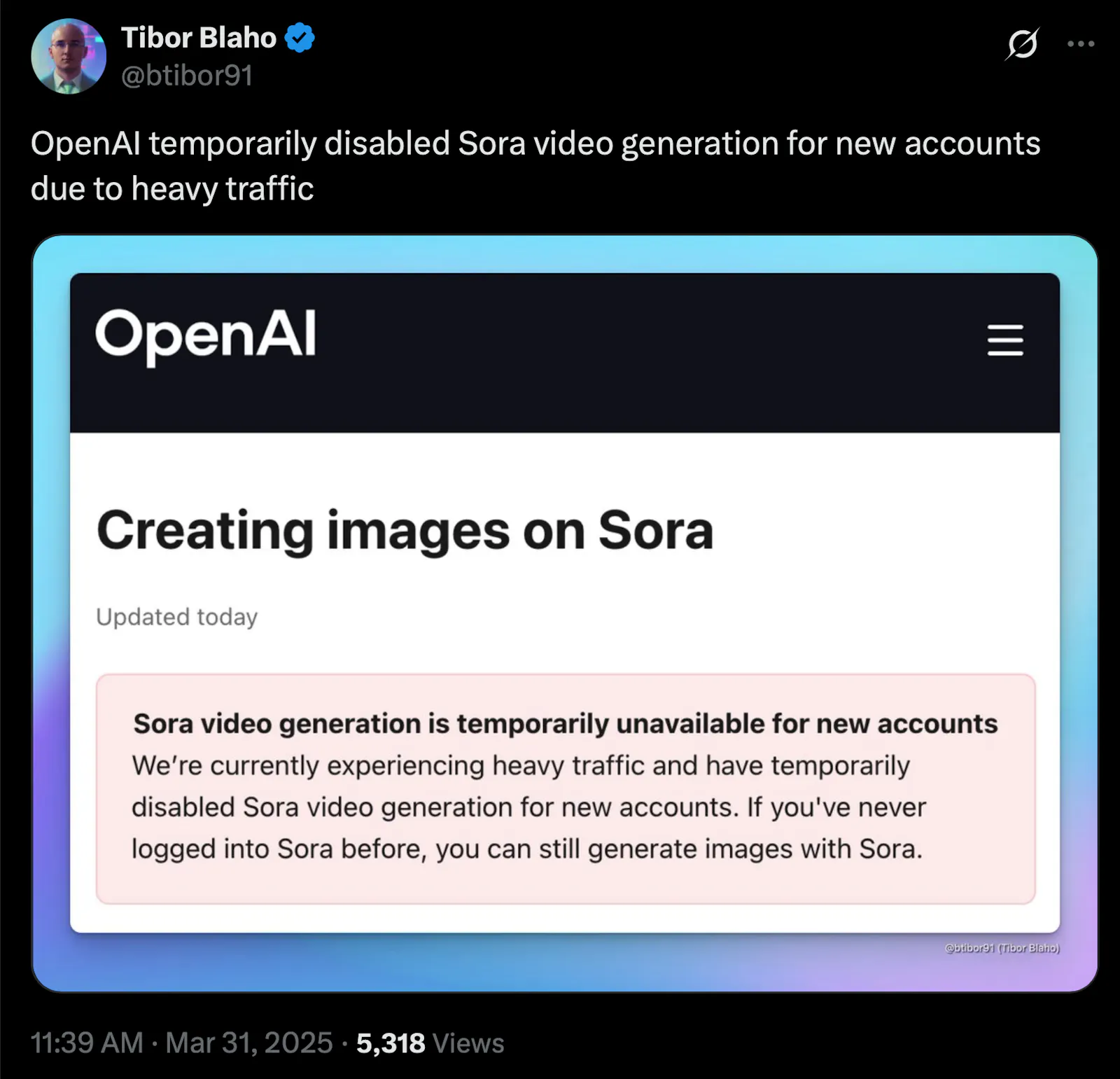Image resolution: width=1120 pixels, height=1079 pixels.
Task: Click the "Creating images on Sora" heading
Action: 405,530
